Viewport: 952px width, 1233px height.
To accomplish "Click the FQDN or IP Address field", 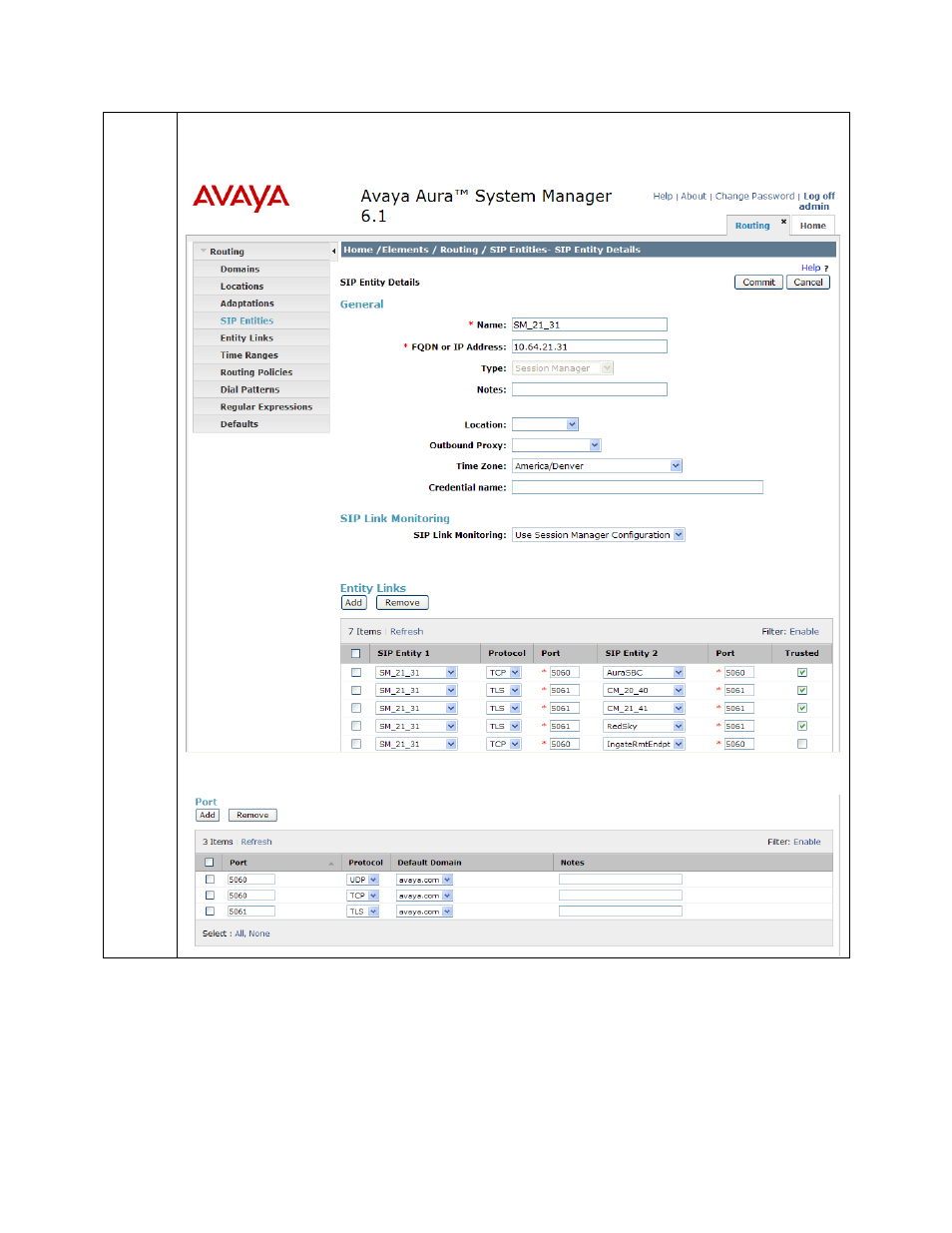I will pos(589,346).
